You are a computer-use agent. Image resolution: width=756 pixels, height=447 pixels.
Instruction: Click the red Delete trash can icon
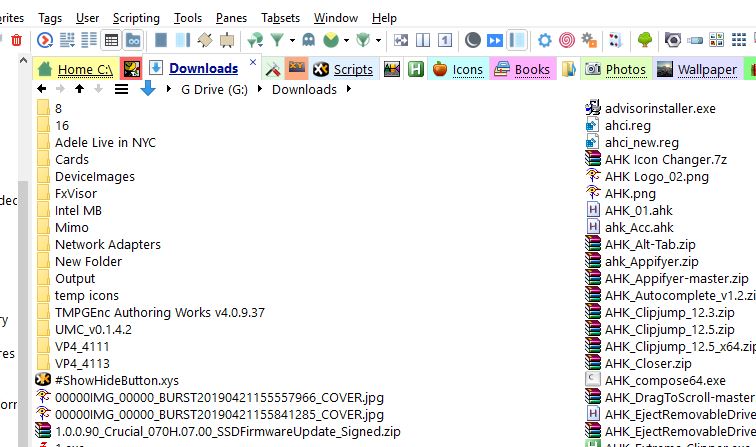tap(16, 40)
